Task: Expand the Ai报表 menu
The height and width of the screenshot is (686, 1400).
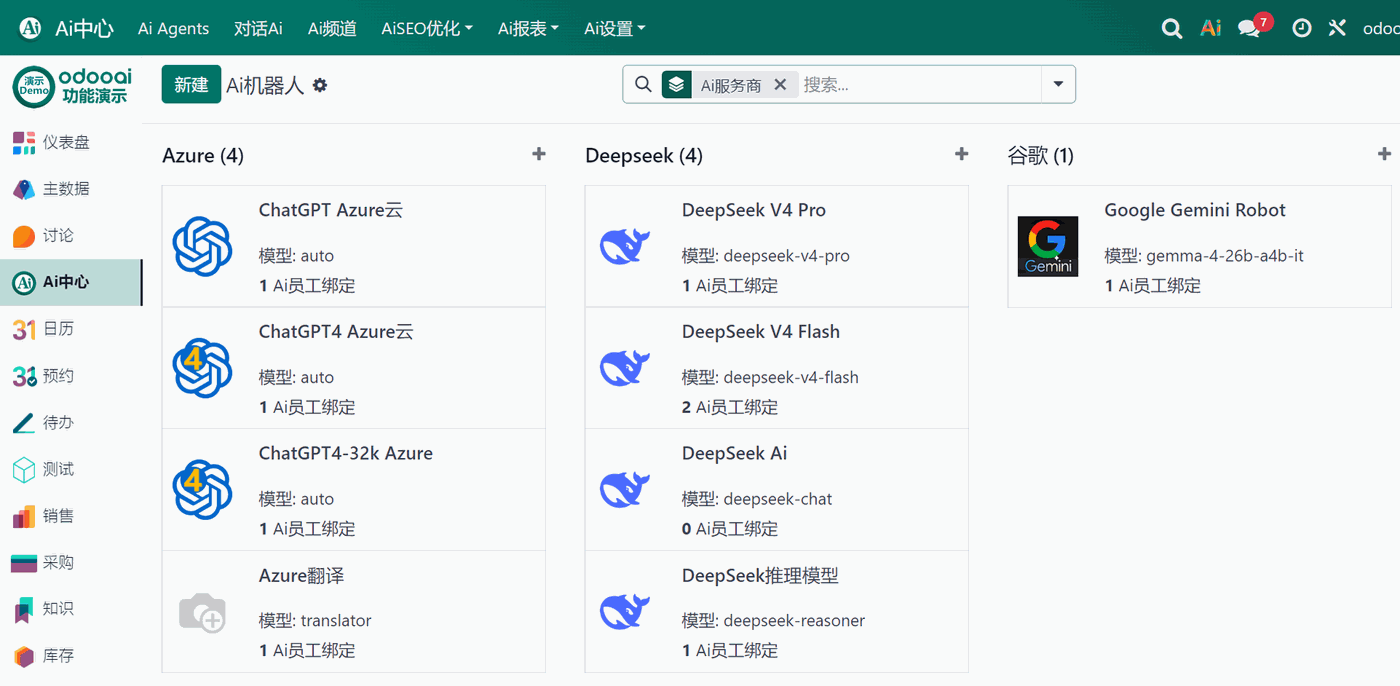Action: (528, 29)
